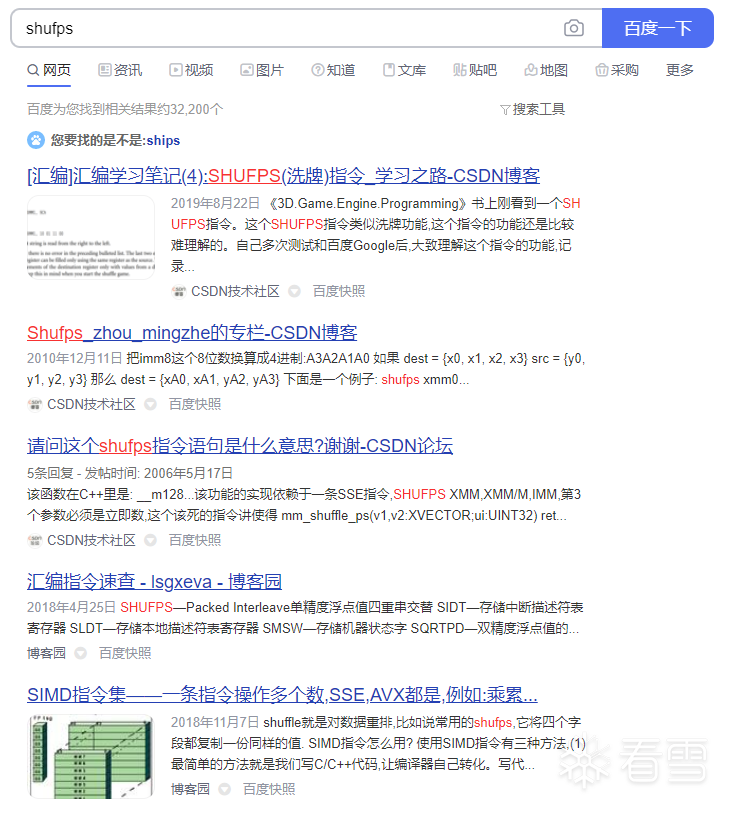Expand the dropdown under 汇编指令速查 result
The image size is (729, 813).
pos(80,653)
